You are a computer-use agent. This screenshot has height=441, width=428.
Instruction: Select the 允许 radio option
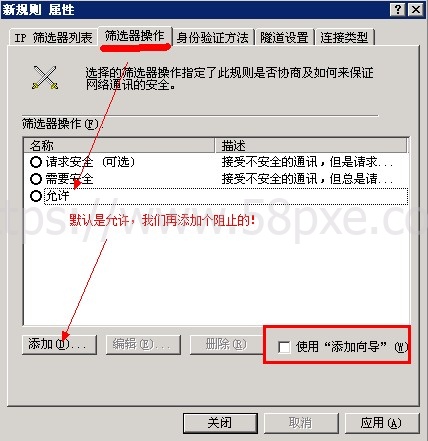coord(35,196)
